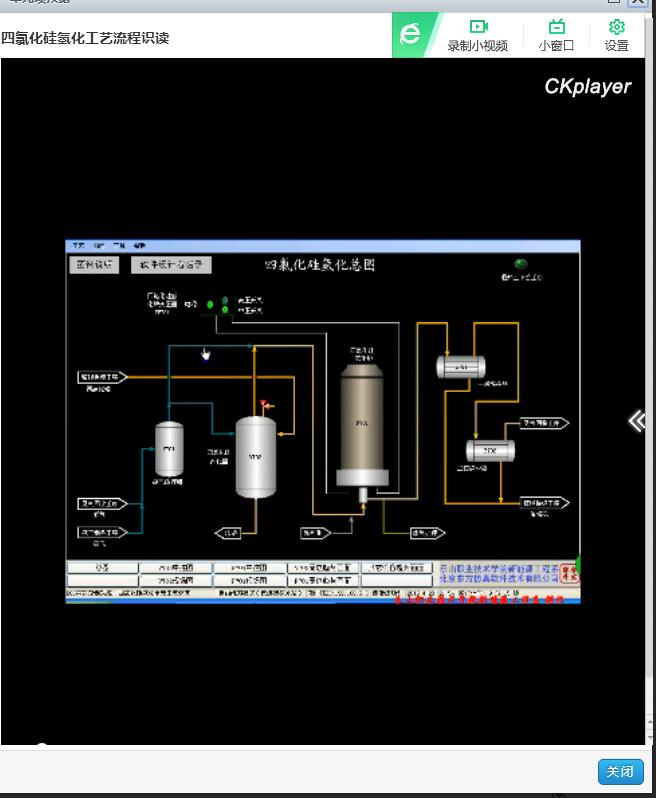
Task: Click the second wide button in the diagram's top-left
Action: (170, 265)
